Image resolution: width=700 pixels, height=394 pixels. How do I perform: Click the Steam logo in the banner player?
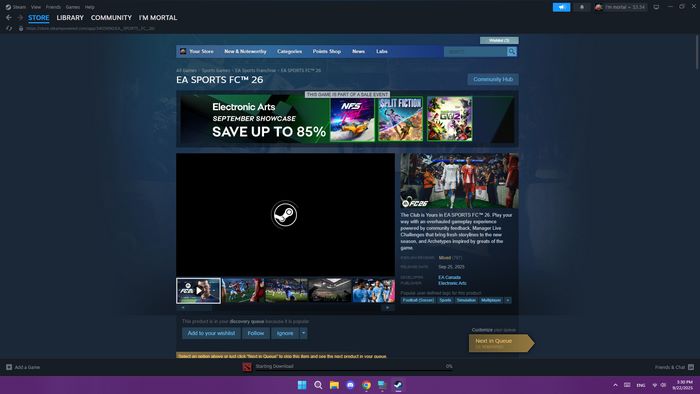click(285, 215)
